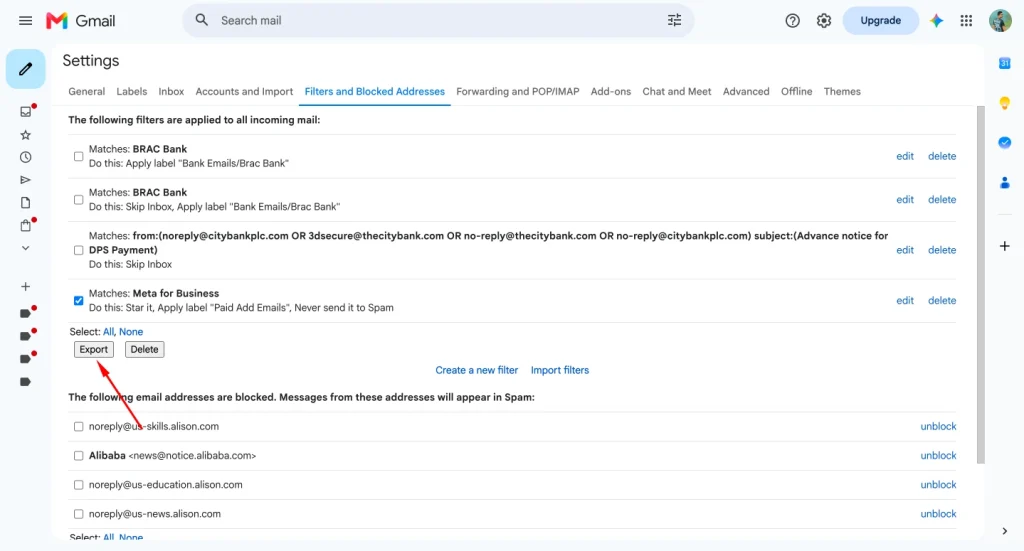Click the settings page vertical scrollbar
The width and height of the screenshot is (1024, 551).
click(x=980, y=285)
